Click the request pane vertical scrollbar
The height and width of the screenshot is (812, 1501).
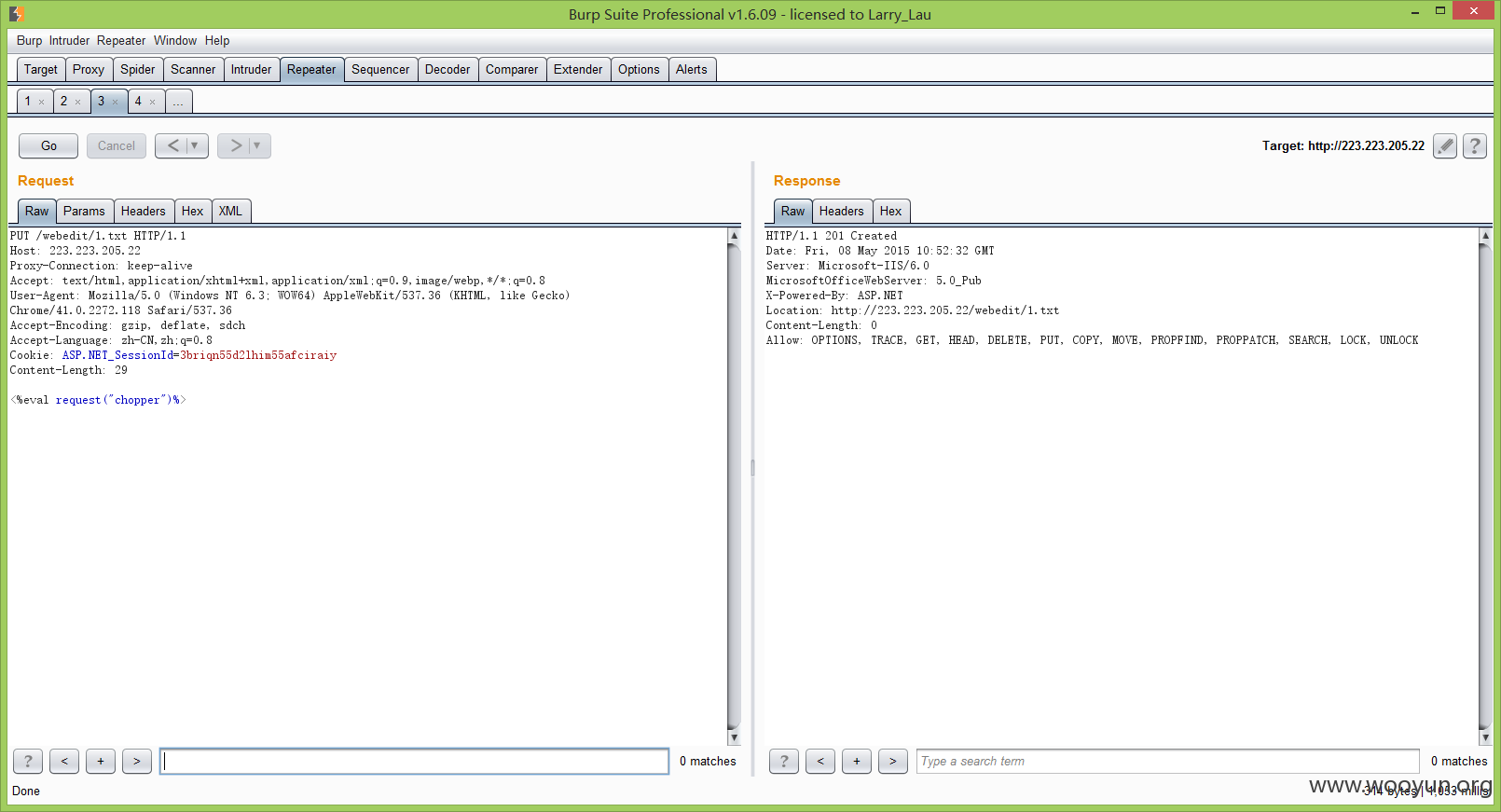point(734,486)
